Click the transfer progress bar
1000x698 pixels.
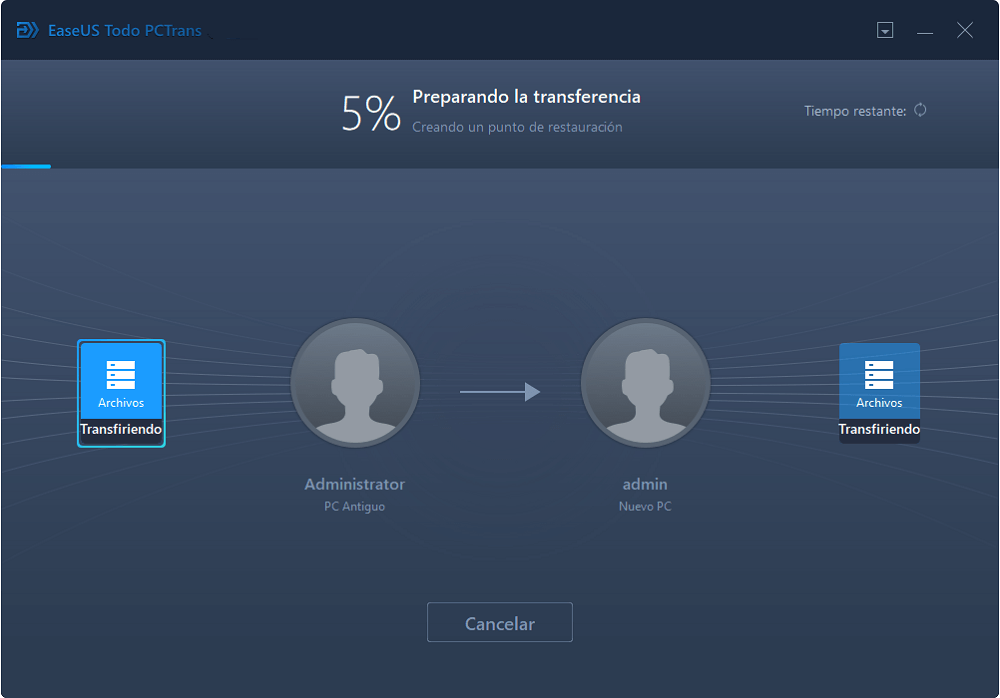(x=499, y=167)
